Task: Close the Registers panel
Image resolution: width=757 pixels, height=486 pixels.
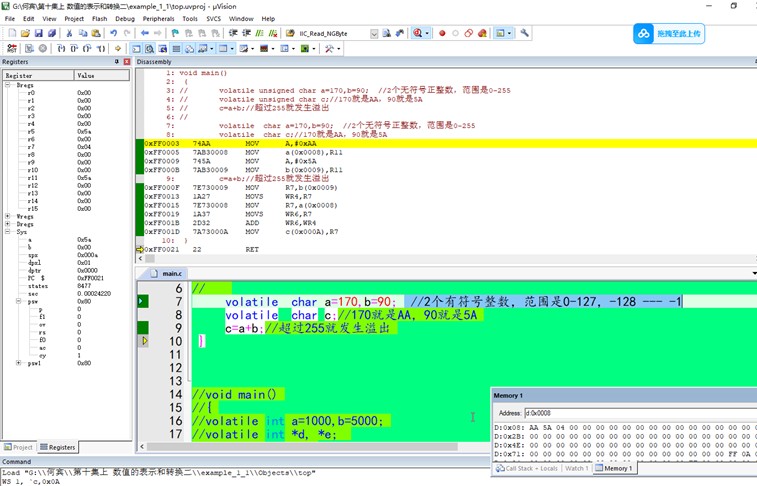Action: click(x=127, y=62)
